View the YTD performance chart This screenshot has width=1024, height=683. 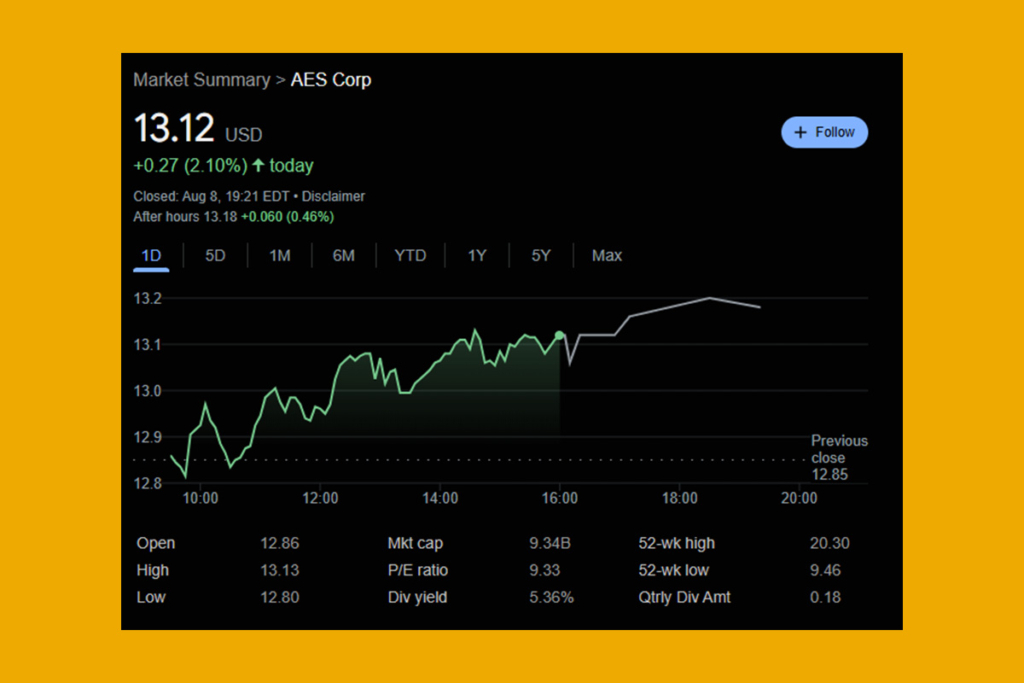click(409, 255)
